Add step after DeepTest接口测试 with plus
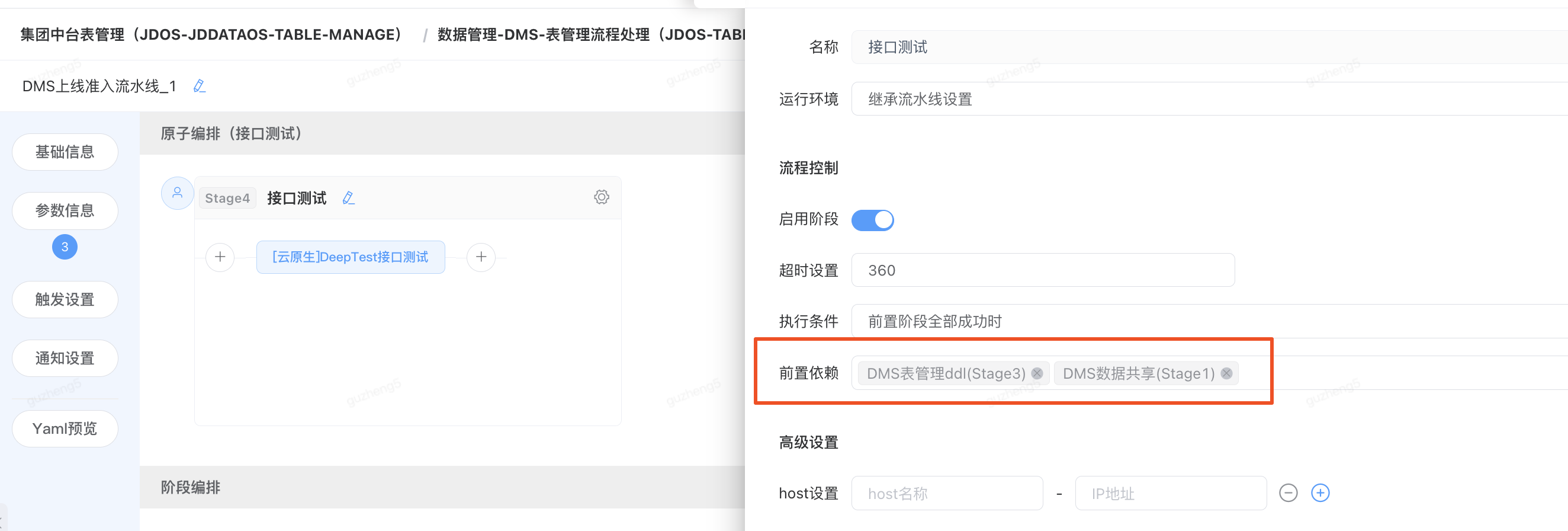1568x531 pixels. click(481, 257)
